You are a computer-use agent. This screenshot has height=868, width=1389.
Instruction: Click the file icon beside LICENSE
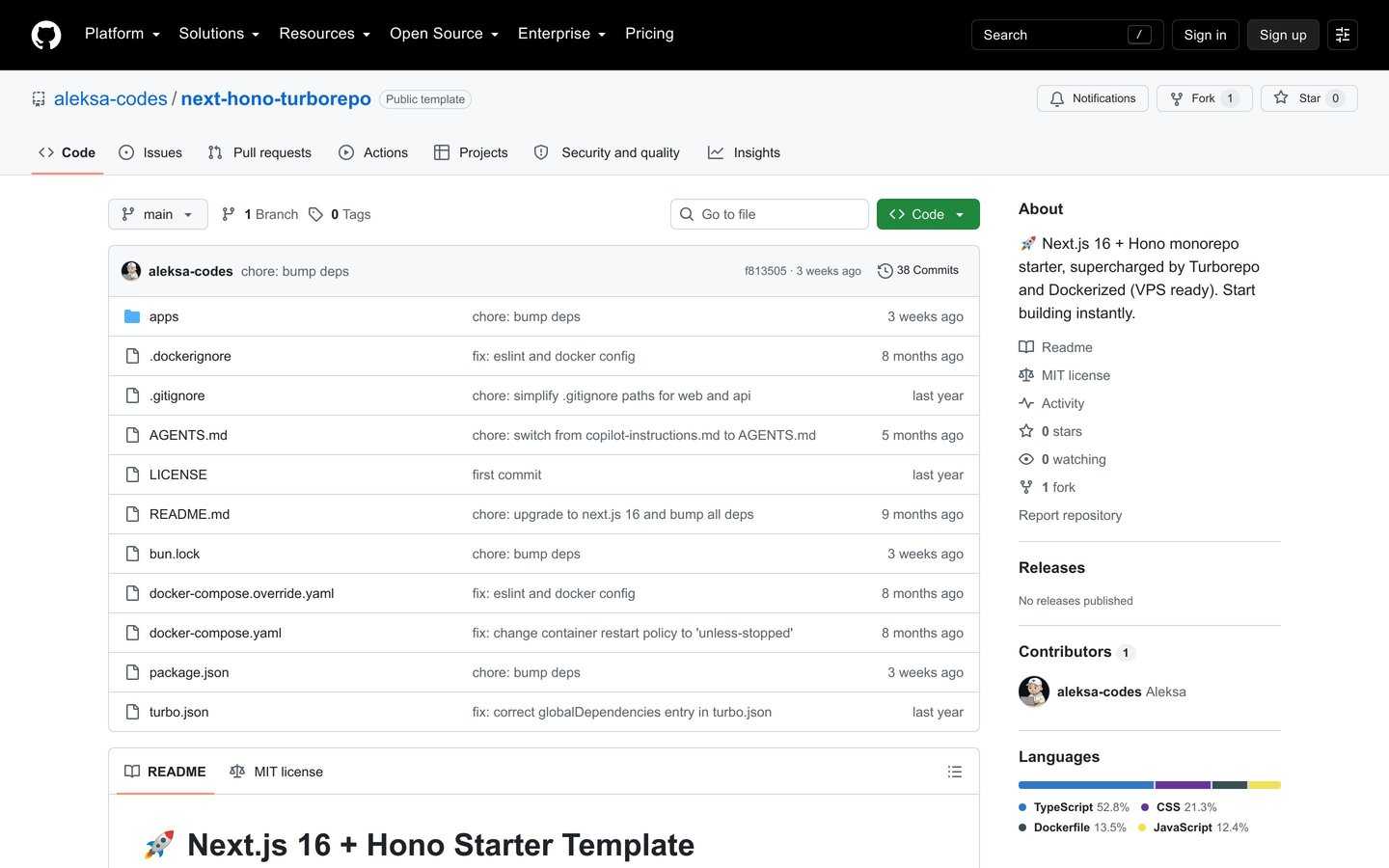point(132,475)
